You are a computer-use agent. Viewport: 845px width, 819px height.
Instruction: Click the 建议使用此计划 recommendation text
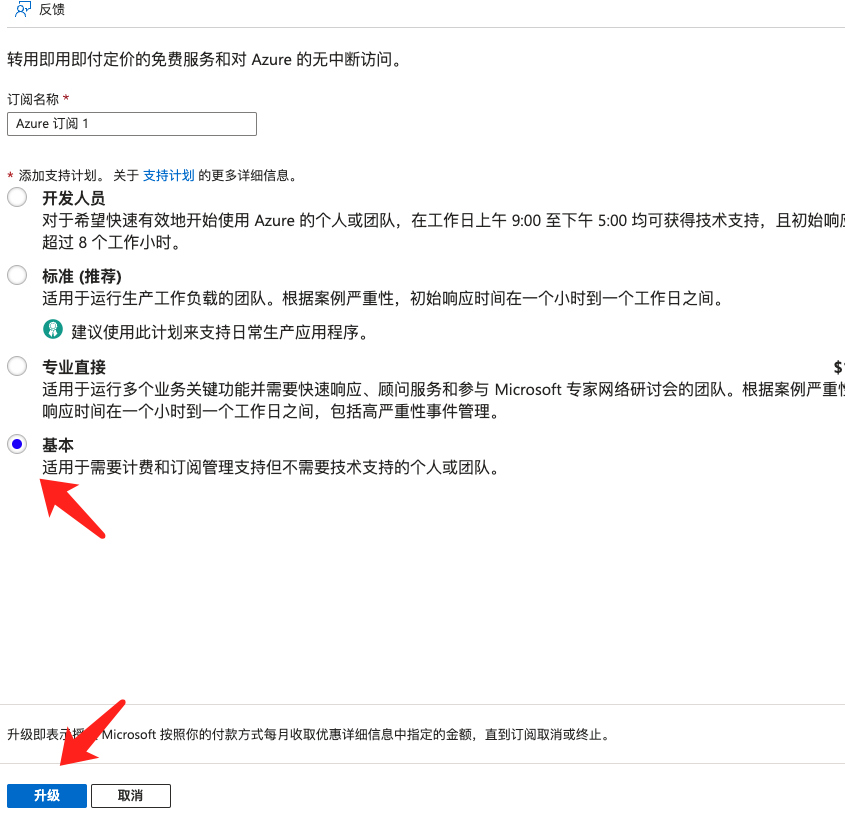click(x=219, y=331)
